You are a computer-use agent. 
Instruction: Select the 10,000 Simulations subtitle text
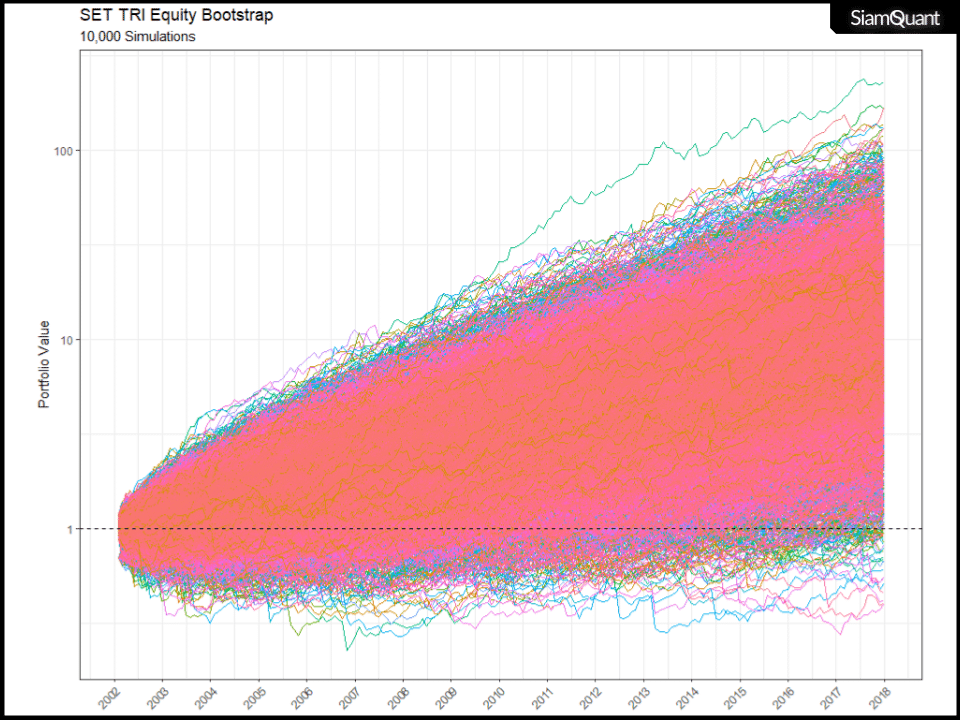[137, 36]
